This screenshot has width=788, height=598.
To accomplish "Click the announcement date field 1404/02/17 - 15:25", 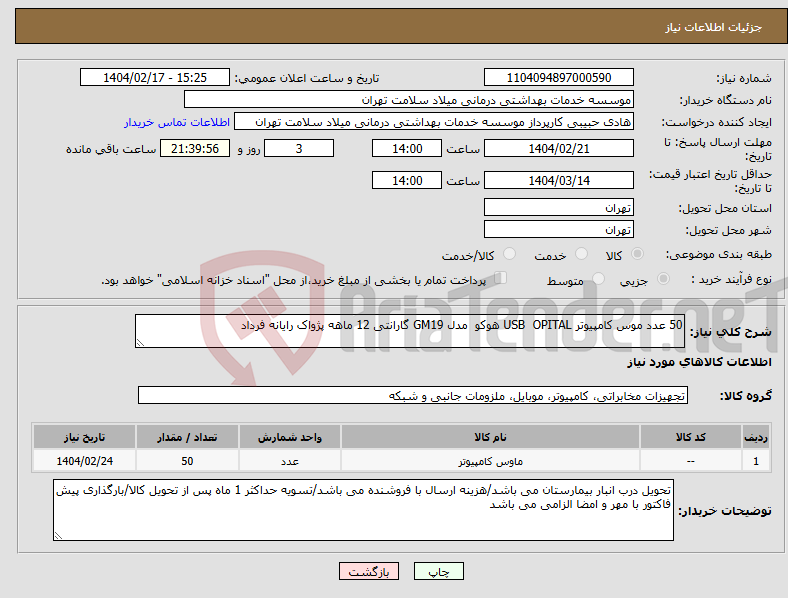I will coord(155,77).
